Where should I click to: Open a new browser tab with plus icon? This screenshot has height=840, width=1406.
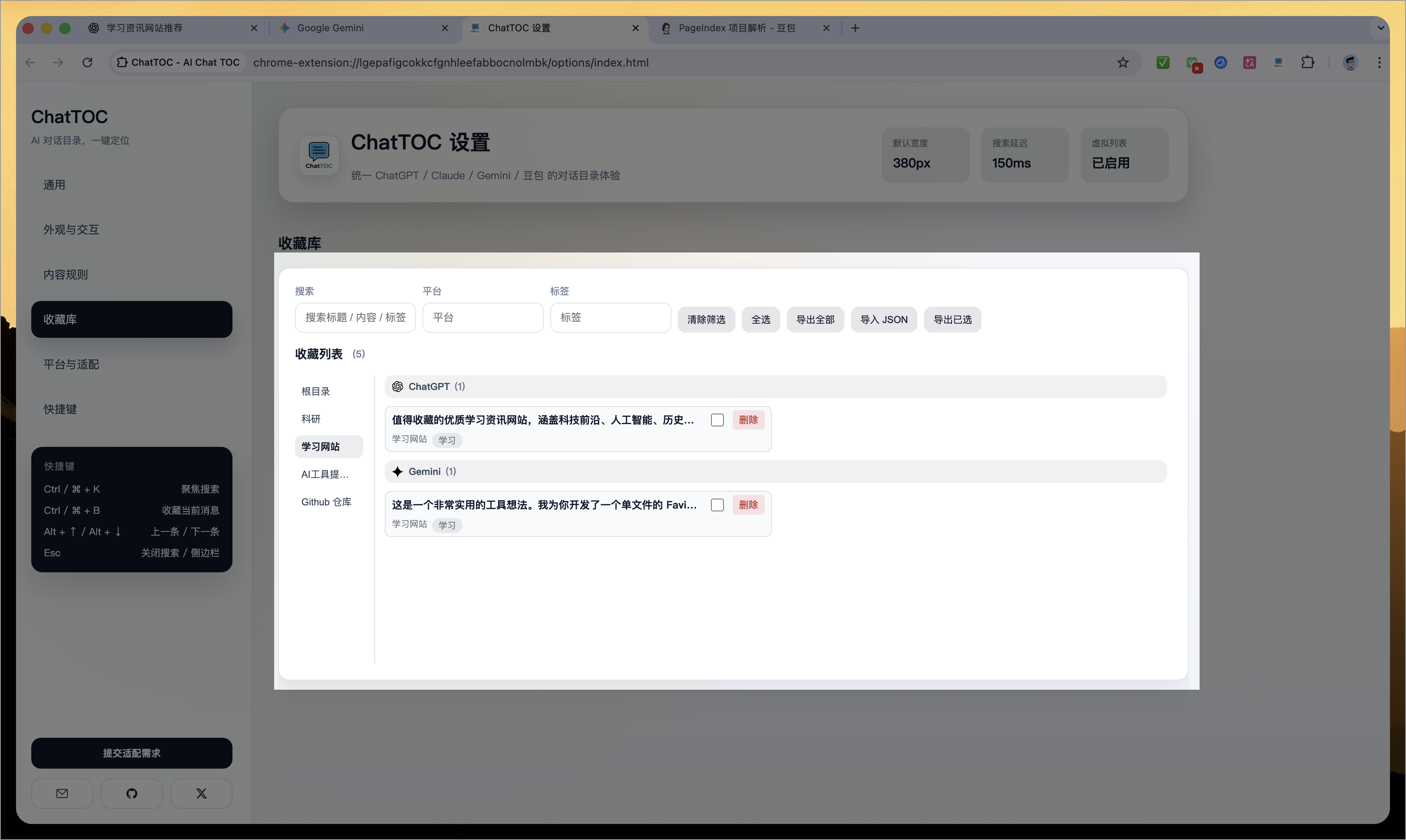tap(855, 28)
